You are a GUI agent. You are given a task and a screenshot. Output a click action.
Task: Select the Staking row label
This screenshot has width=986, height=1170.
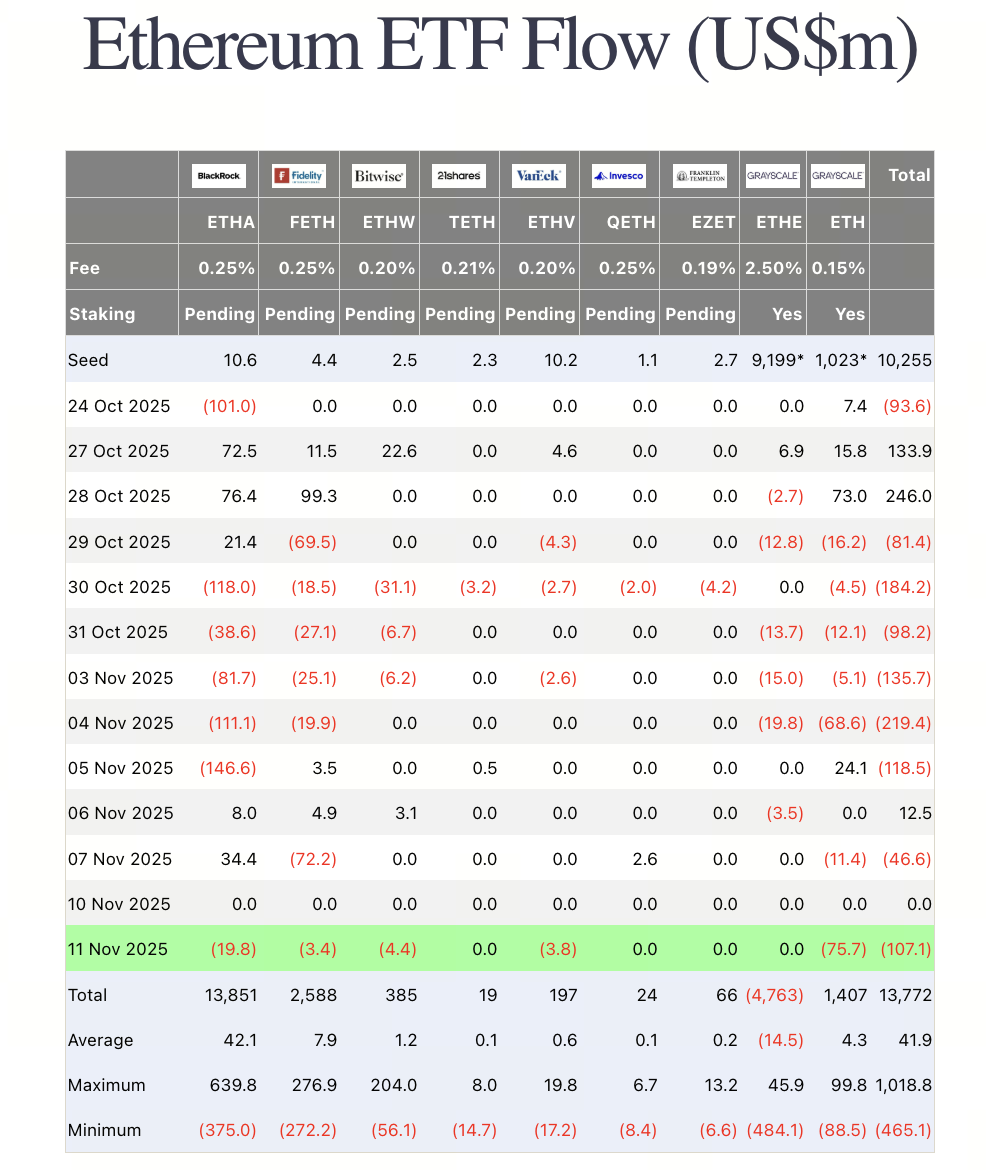102,314
